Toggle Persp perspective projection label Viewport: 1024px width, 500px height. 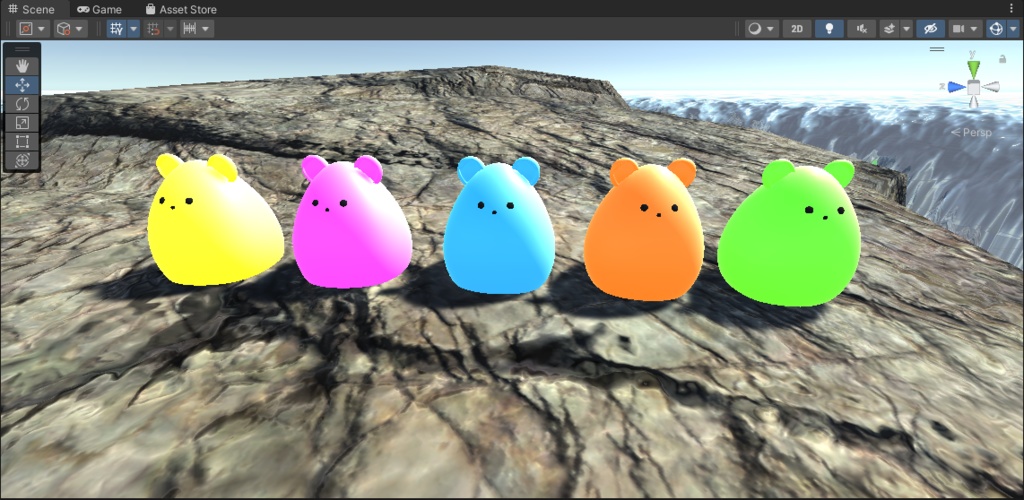[x=971, y=133]
